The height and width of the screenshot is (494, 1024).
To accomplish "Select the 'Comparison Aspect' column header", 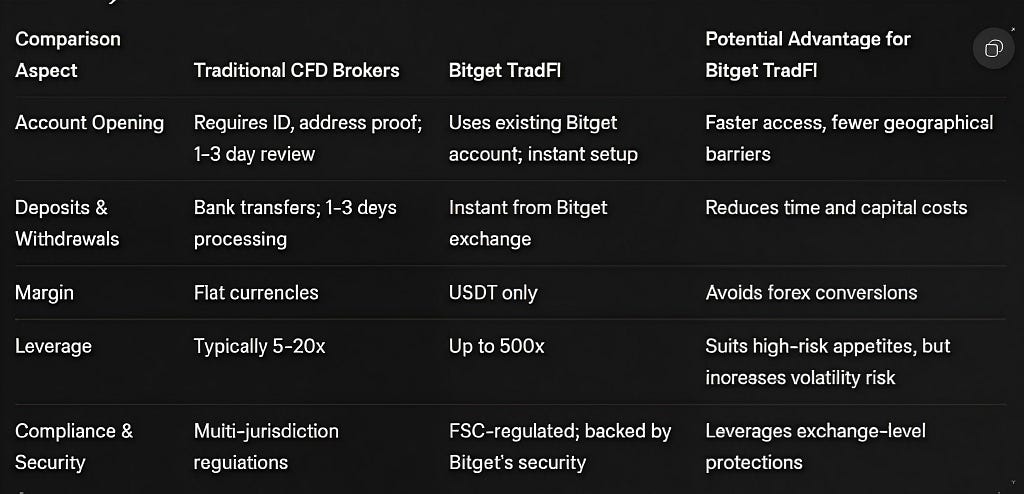I will coord(68,55).
